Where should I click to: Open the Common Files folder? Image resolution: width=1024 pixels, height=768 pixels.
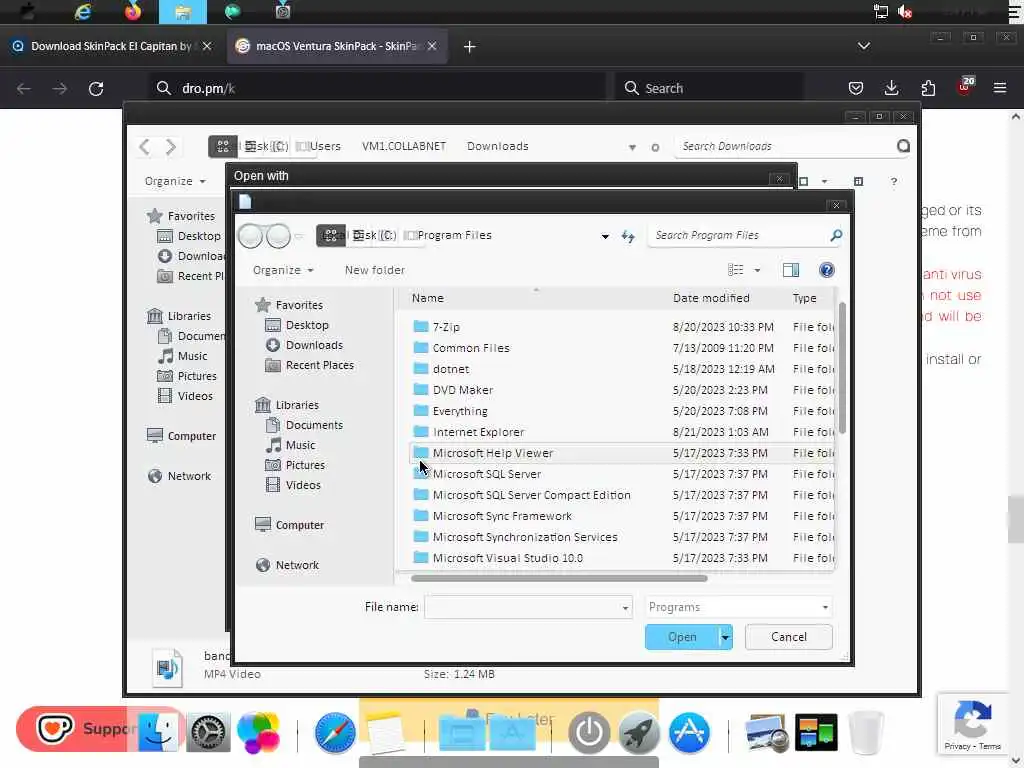click(x=471, y=348)
